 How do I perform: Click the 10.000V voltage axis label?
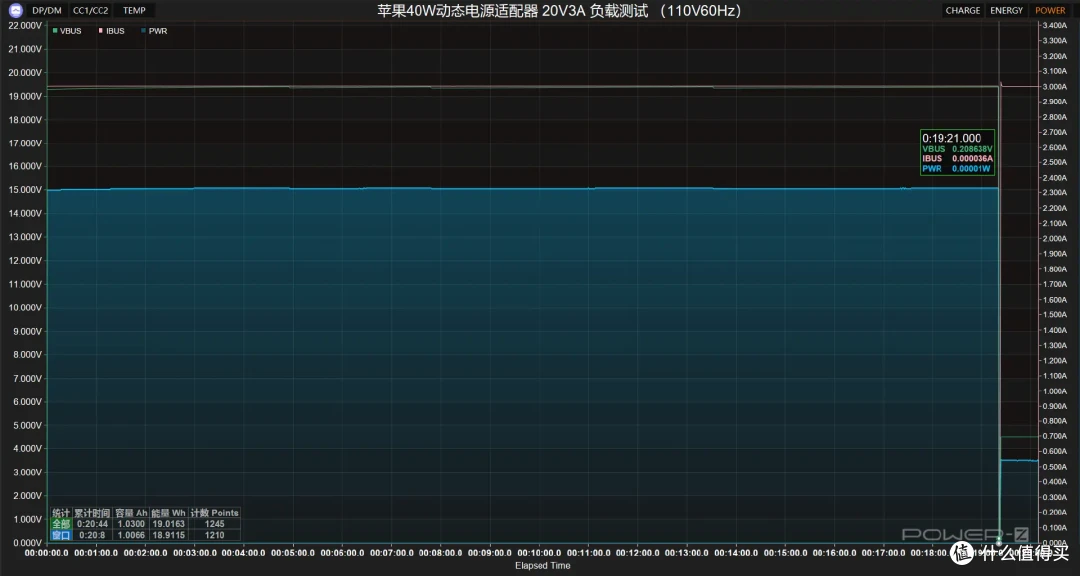(x=25, y=307)
